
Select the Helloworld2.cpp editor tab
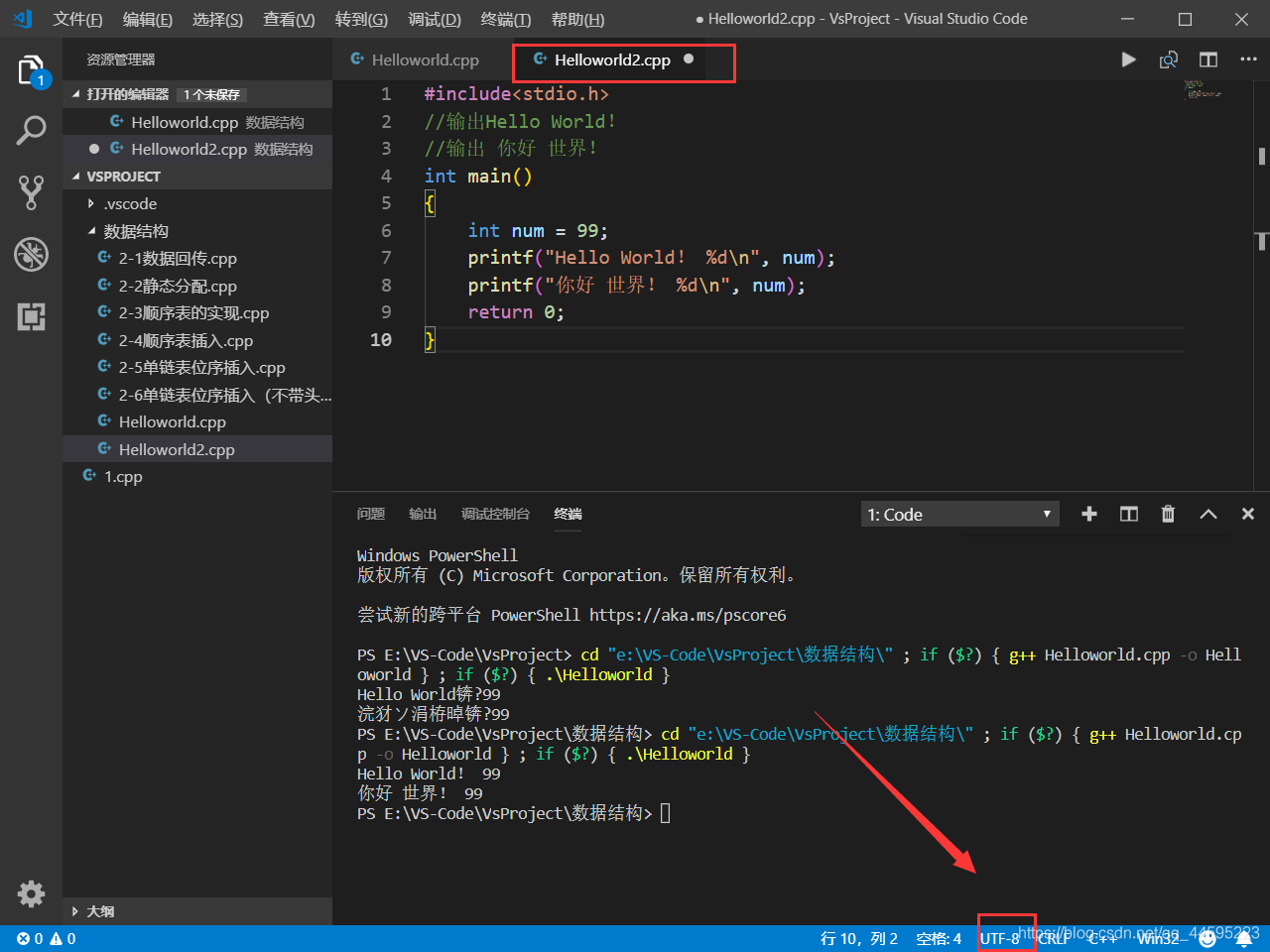click(x=613, y=59)
